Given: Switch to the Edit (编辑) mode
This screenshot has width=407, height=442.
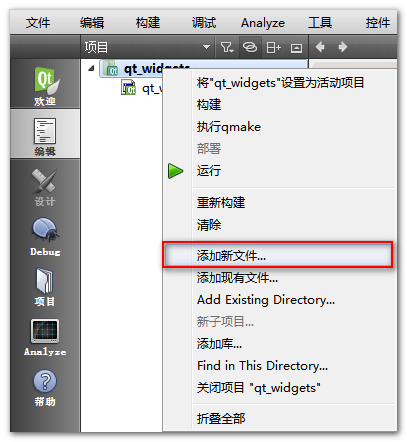Looking at the screenshot, I should click(45, 134).
